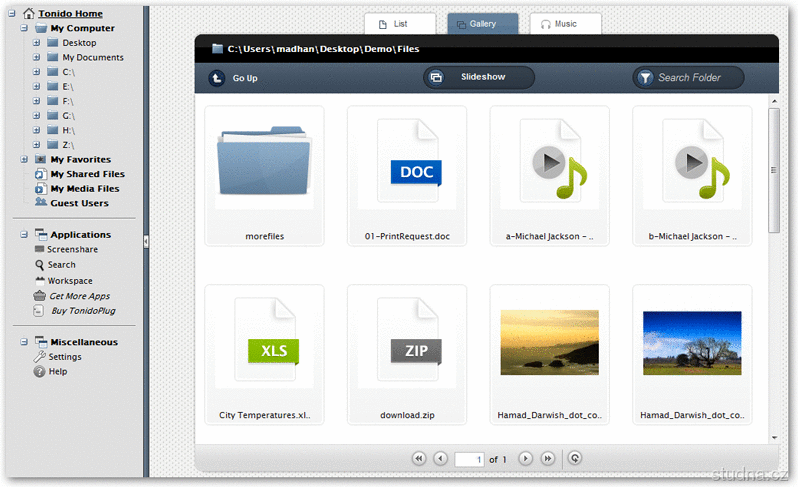The height and width of the screenshot is (487, 798).
Task: Go to the first page arrow
Action: [x=419, y=458]
